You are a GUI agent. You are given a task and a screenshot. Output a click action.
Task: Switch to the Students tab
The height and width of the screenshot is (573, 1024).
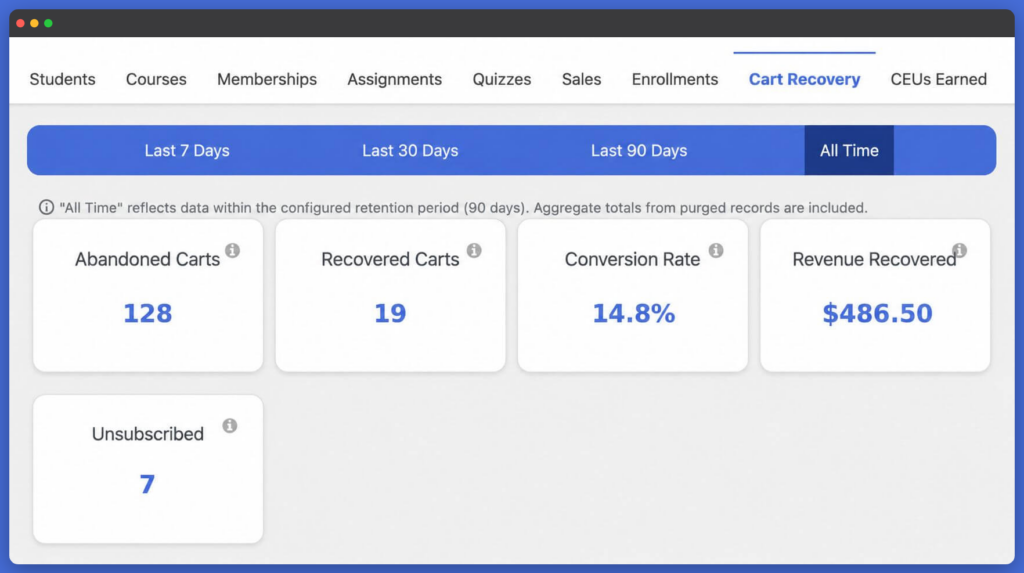tap(63, 79)
